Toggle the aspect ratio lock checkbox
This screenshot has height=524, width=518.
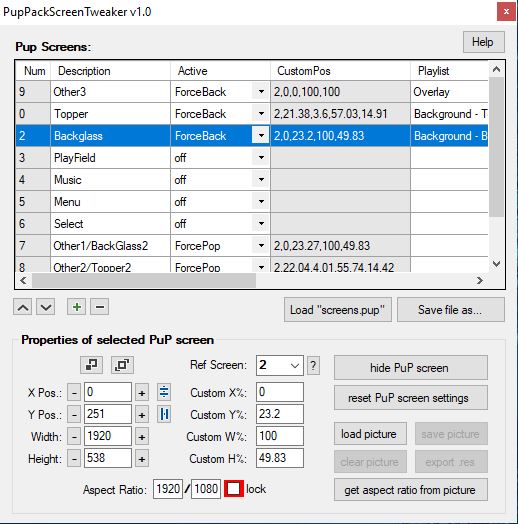coord(234,489)
